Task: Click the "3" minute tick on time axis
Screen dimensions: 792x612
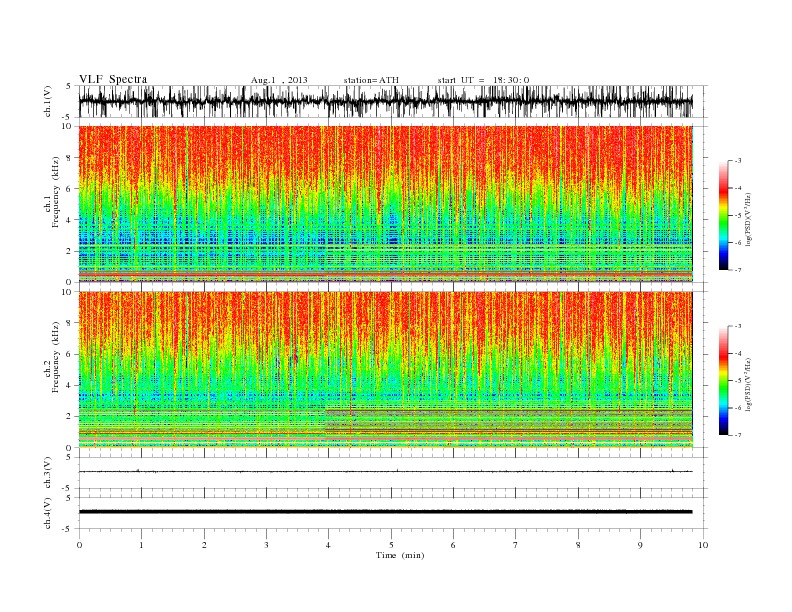Action: [266, 545]
